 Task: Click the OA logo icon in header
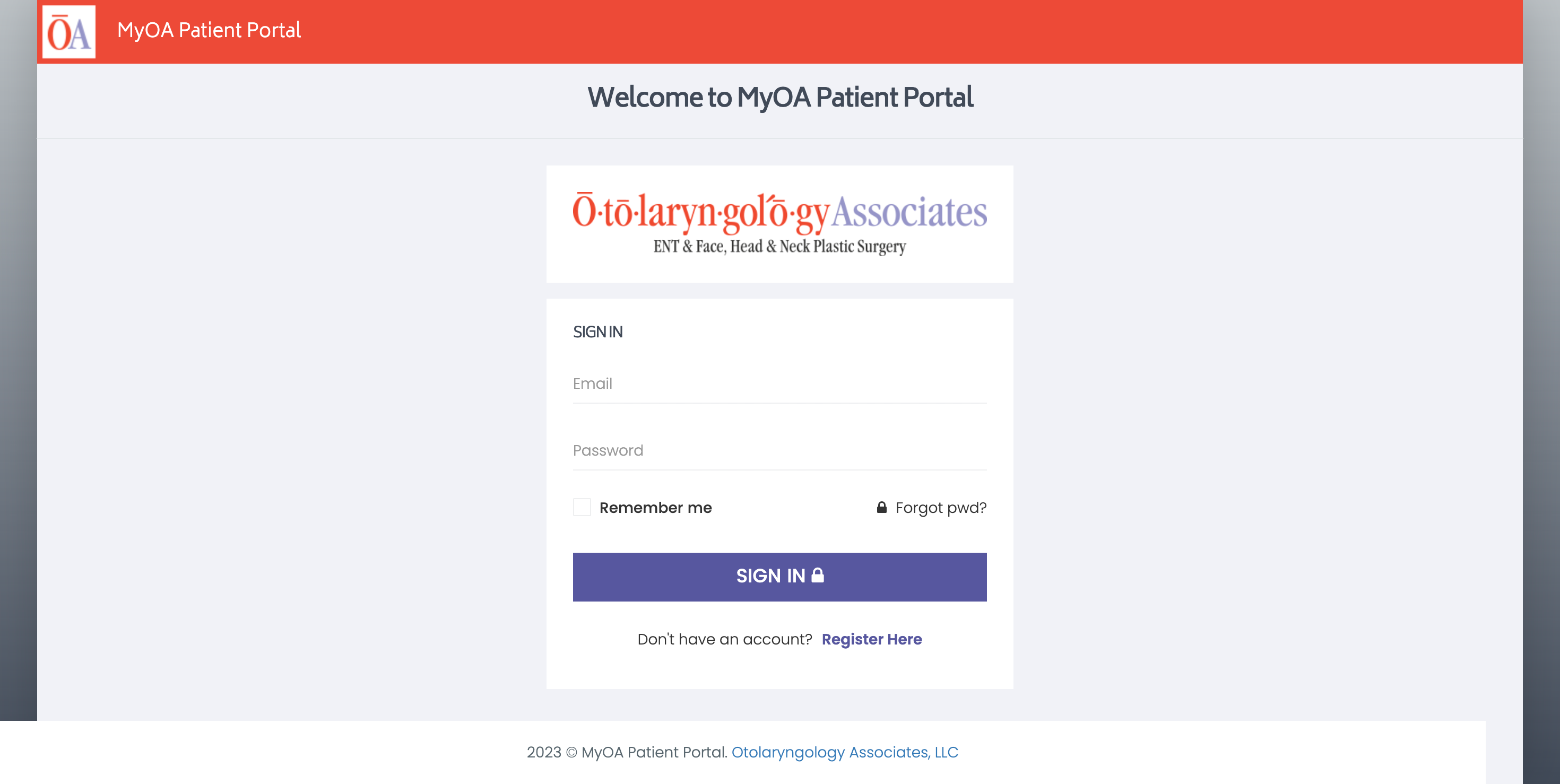click(x=68, y=31)
